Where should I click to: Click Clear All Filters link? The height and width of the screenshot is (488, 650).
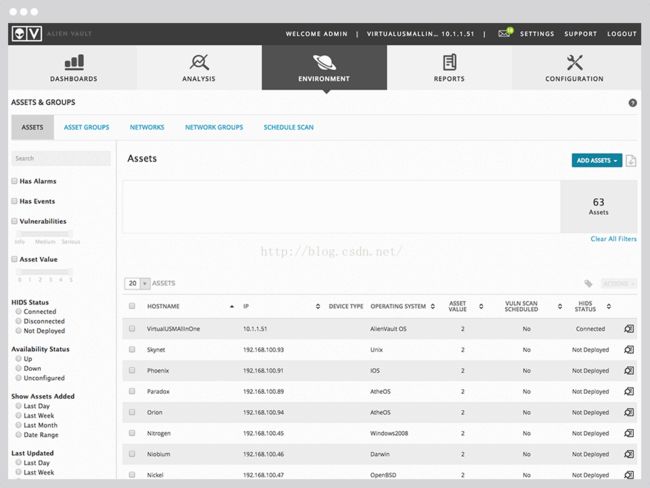[x=614, y=239]
